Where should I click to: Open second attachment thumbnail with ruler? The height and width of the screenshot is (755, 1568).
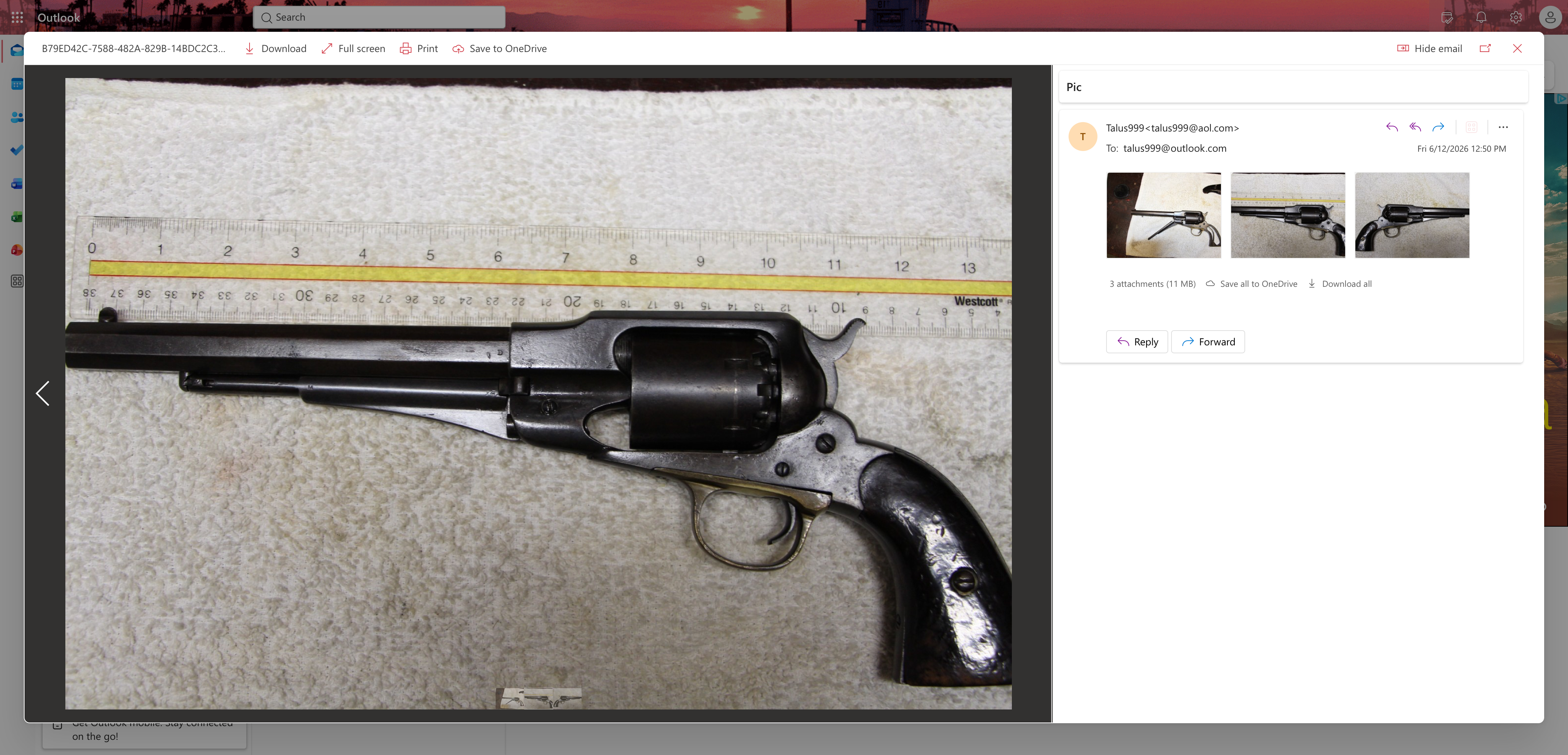click(x=1288, y=215)
